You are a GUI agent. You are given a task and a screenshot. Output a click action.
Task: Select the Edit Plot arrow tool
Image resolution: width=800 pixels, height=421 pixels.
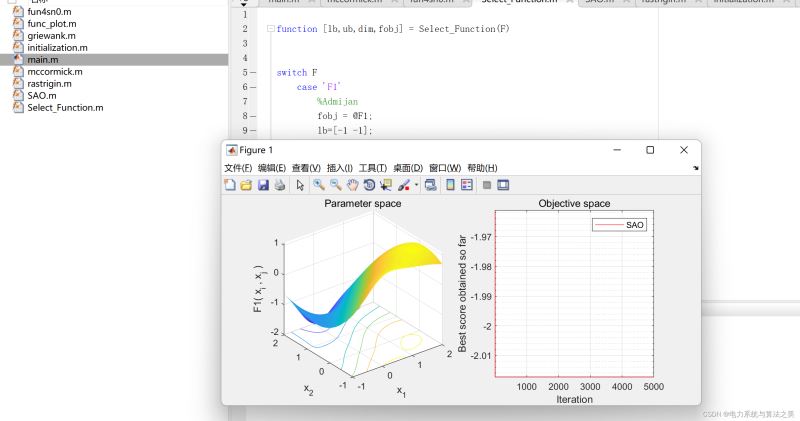[x=299, y=185]
